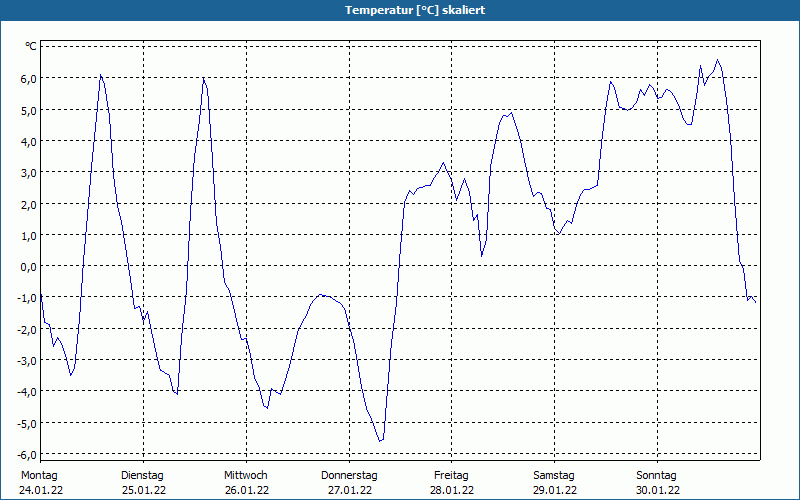Click the 6,0 y-axis label
Image resolution: width=800 pixels, height=500 pixels.
[x=29, y=79]
